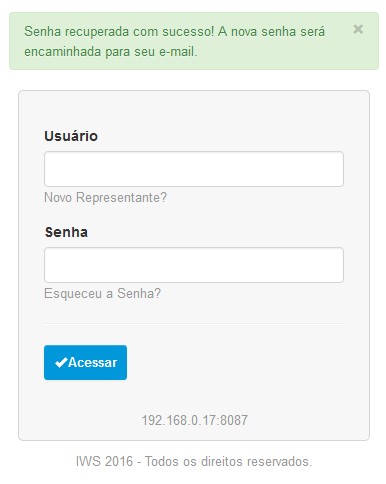Dismiss the green success alert
The width and height of the screenshot is (386, 484).
pyautogui.click(x=358, y=29)
